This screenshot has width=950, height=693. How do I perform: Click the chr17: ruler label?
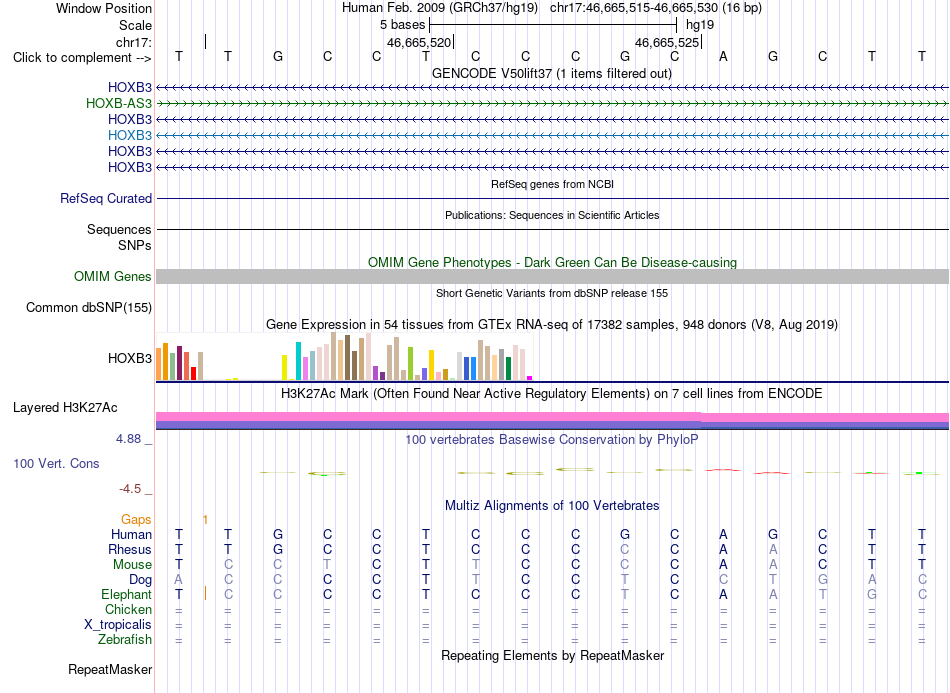[134, 42]
